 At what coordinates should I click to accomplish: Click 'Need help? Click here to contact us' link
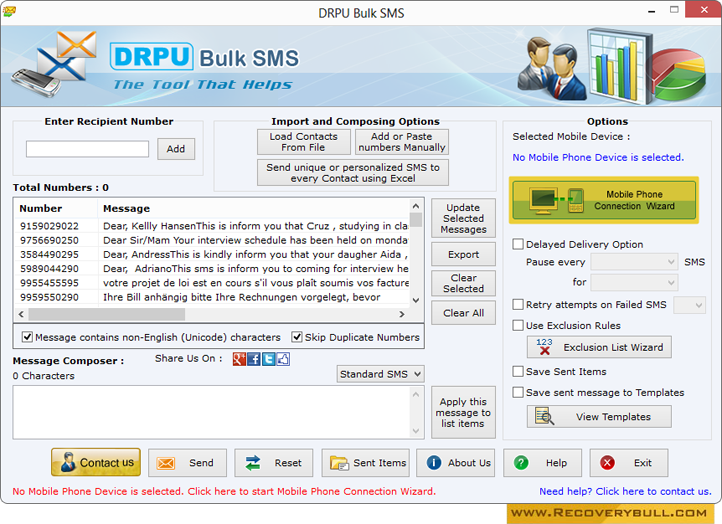[625, 491]
